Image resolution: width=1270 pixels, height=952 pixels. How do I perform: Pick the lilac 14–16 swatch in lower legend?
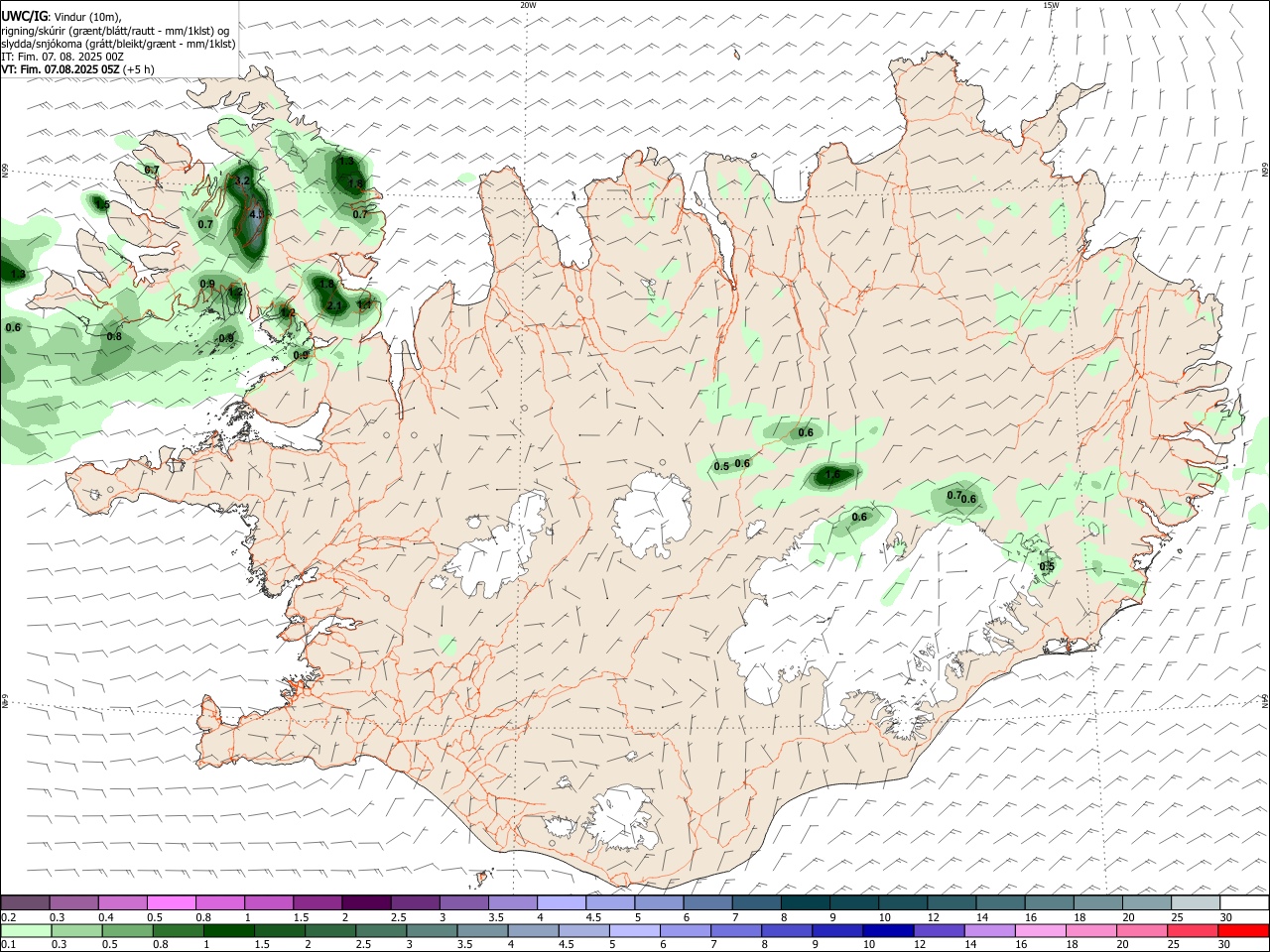pos(988,930)
